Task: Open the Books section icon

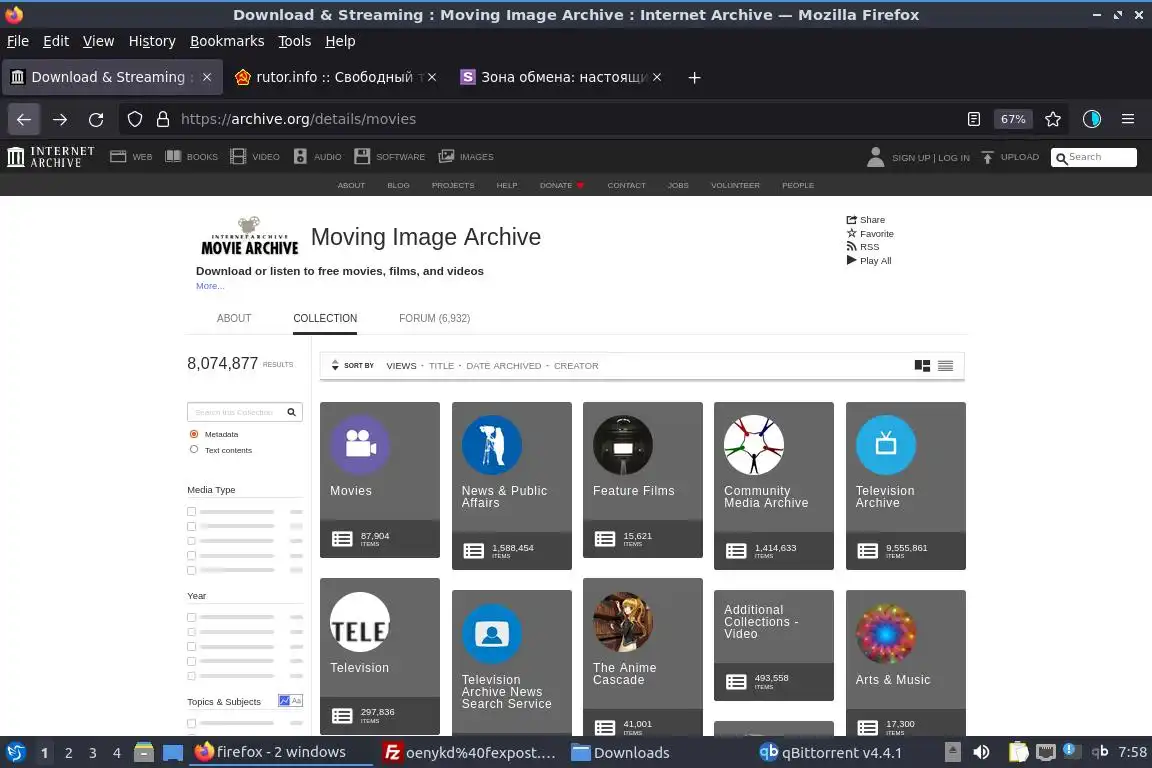Action: [173, 157]
